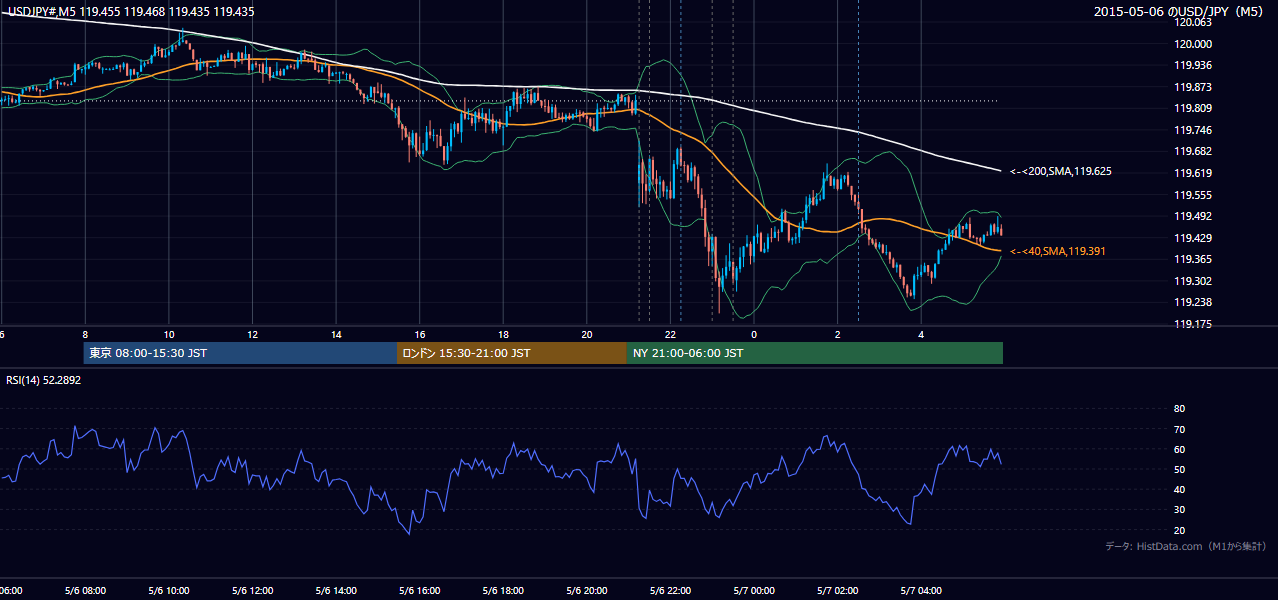Click the 5/6 20:00 time label

click(587, 590)
